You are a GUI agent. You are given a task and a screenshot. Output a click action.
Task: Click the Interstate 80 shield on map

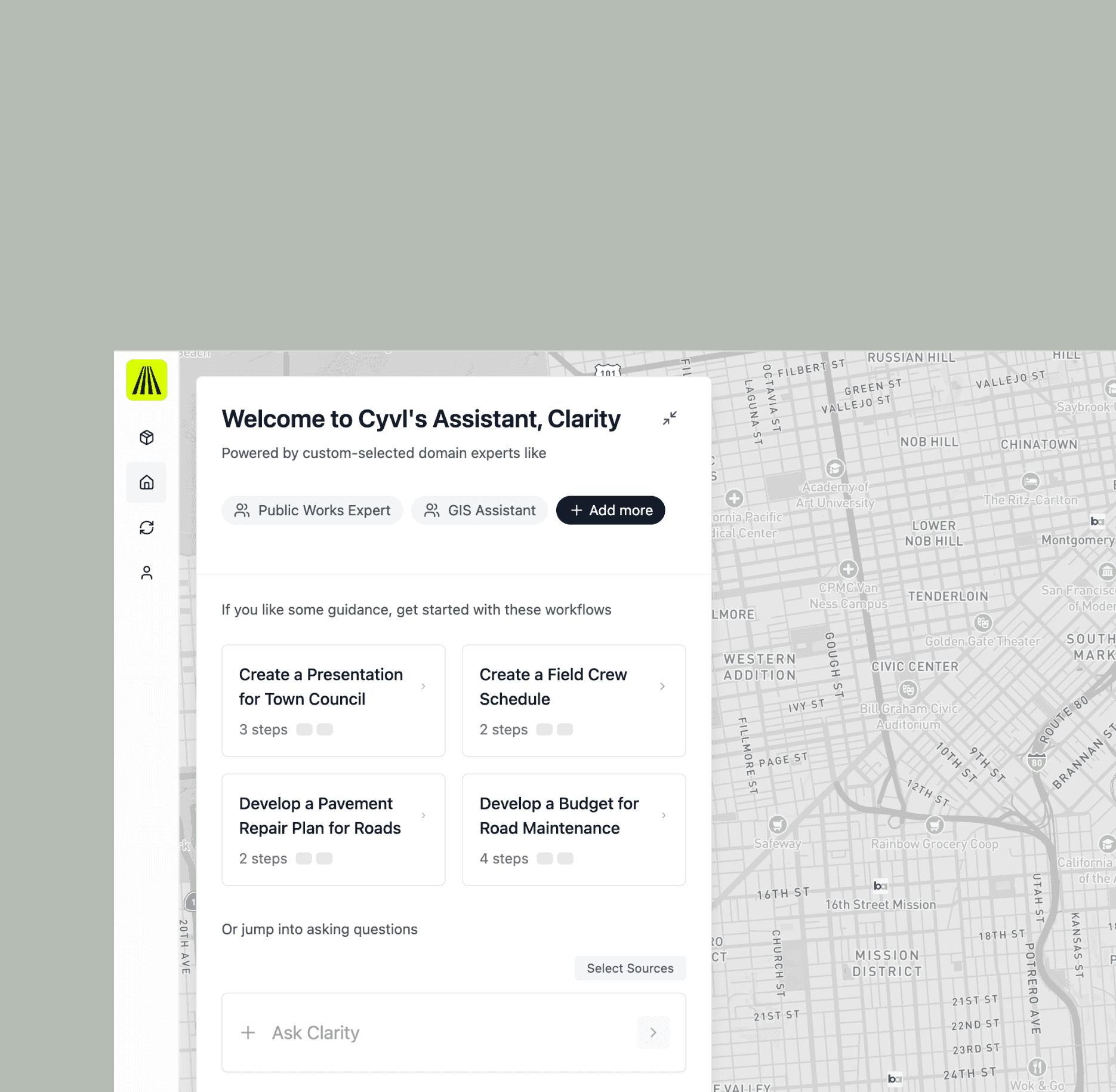[x=1037, y=762]
